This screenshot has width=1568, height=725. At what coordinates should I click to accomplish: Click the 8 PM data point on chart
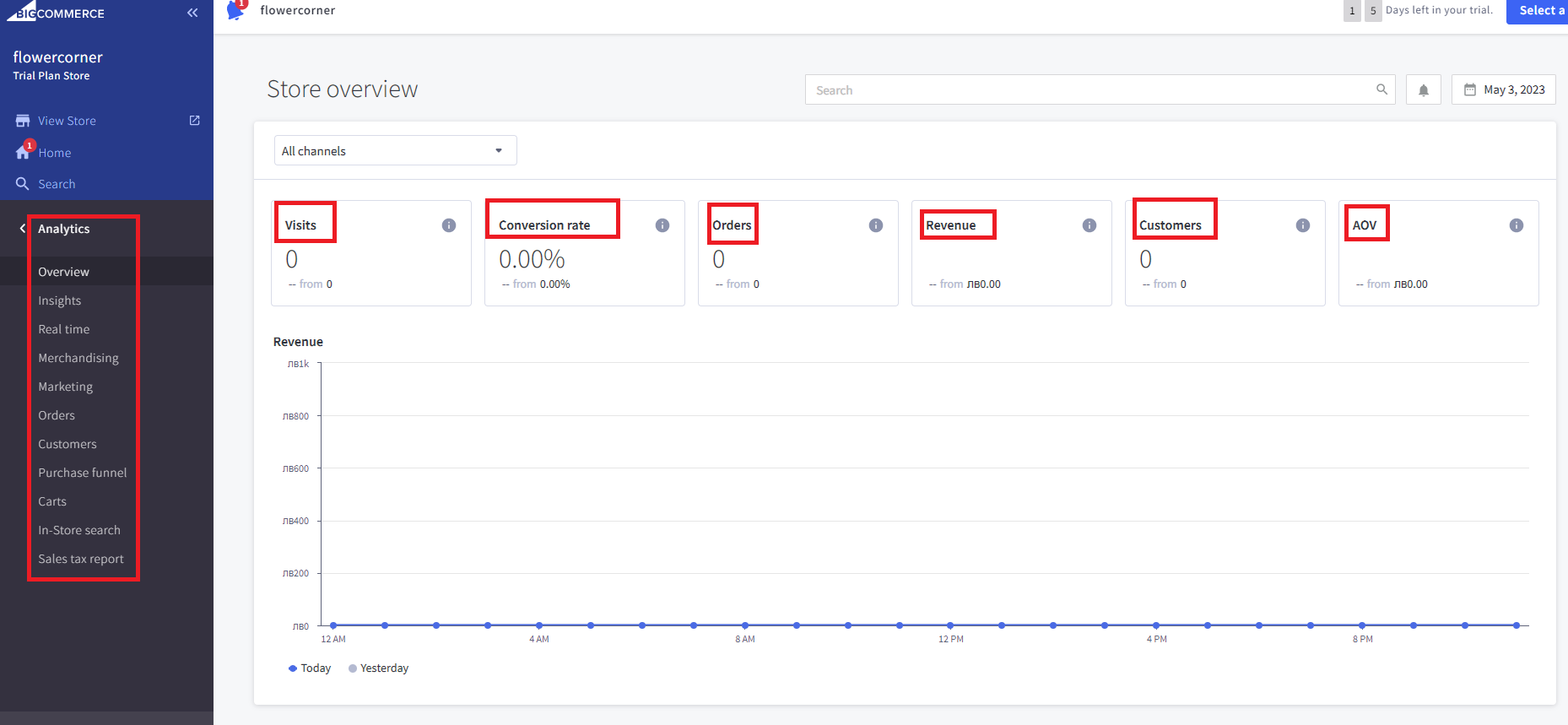1362,625
